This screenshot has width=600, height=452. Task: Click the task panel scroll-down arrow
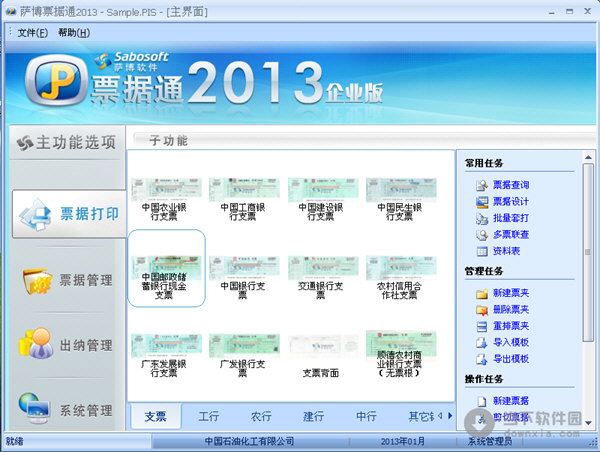click(x=588, y=423)
